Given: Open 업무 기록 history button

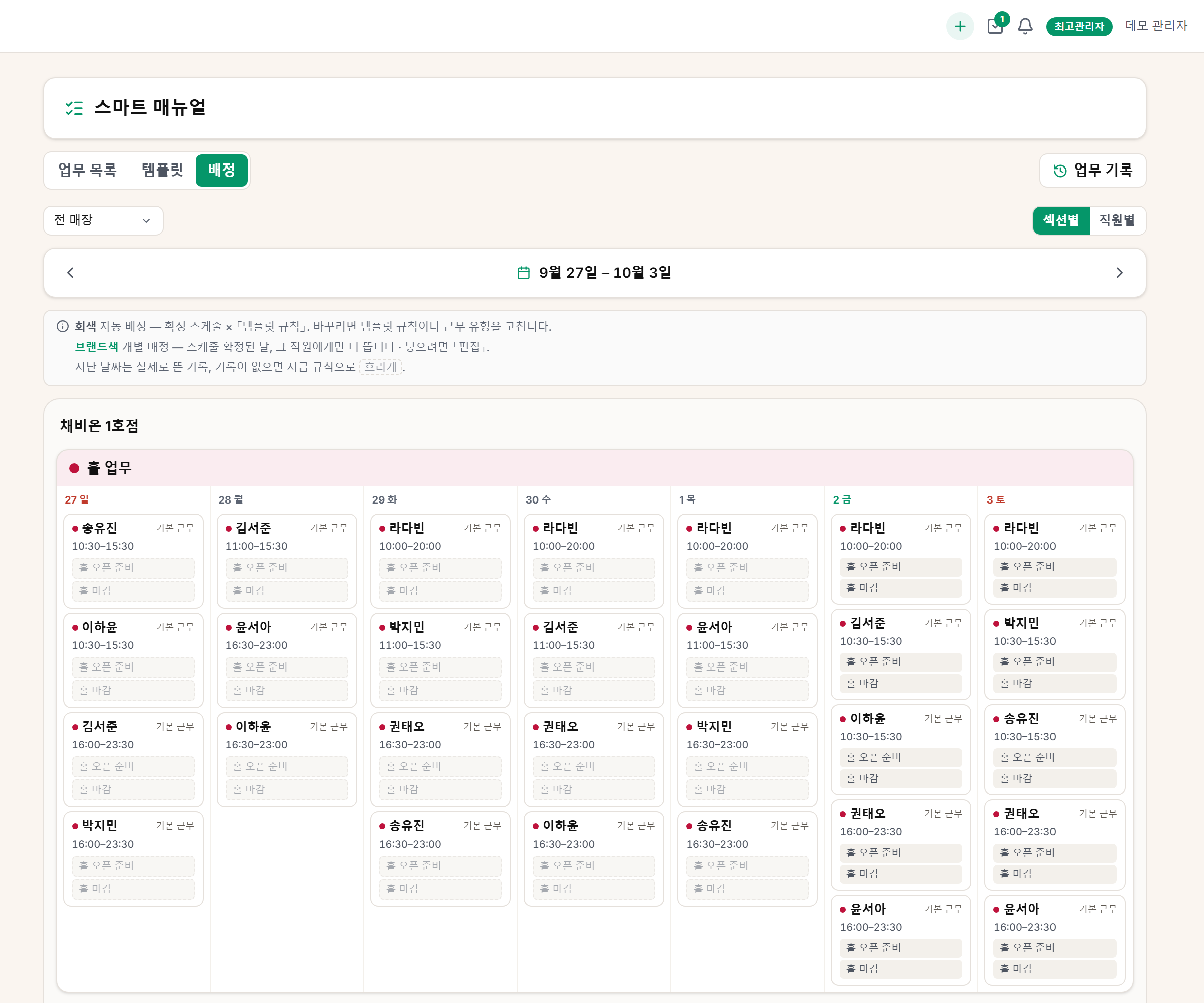Looking at the screenshot, I should tap(1093, 170).
